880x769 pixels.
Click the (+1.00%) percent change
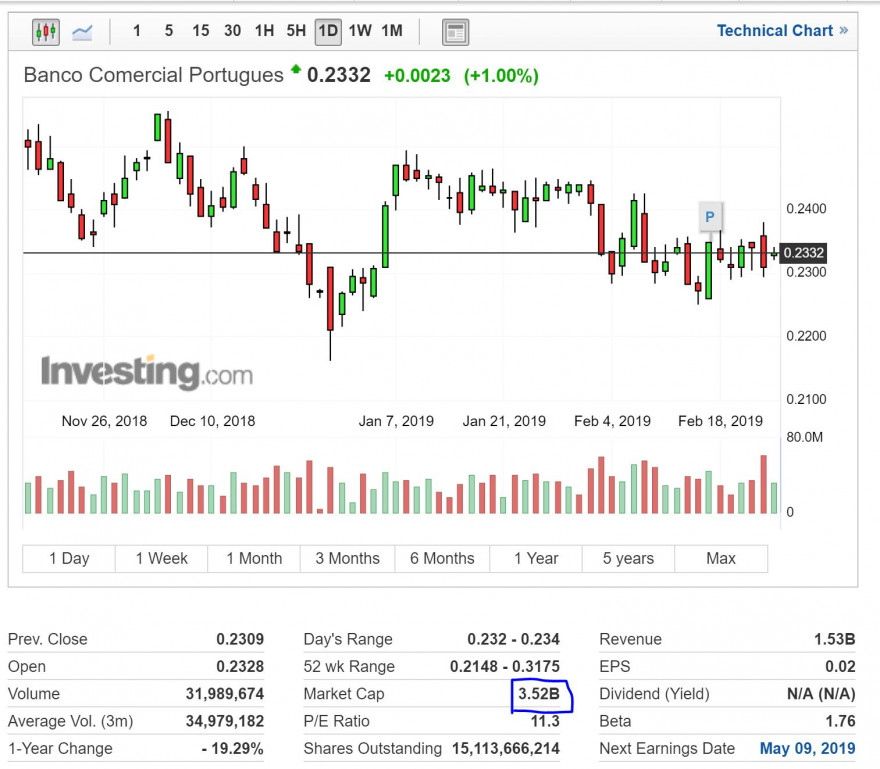pyautogui.click(x=501, y=76)
